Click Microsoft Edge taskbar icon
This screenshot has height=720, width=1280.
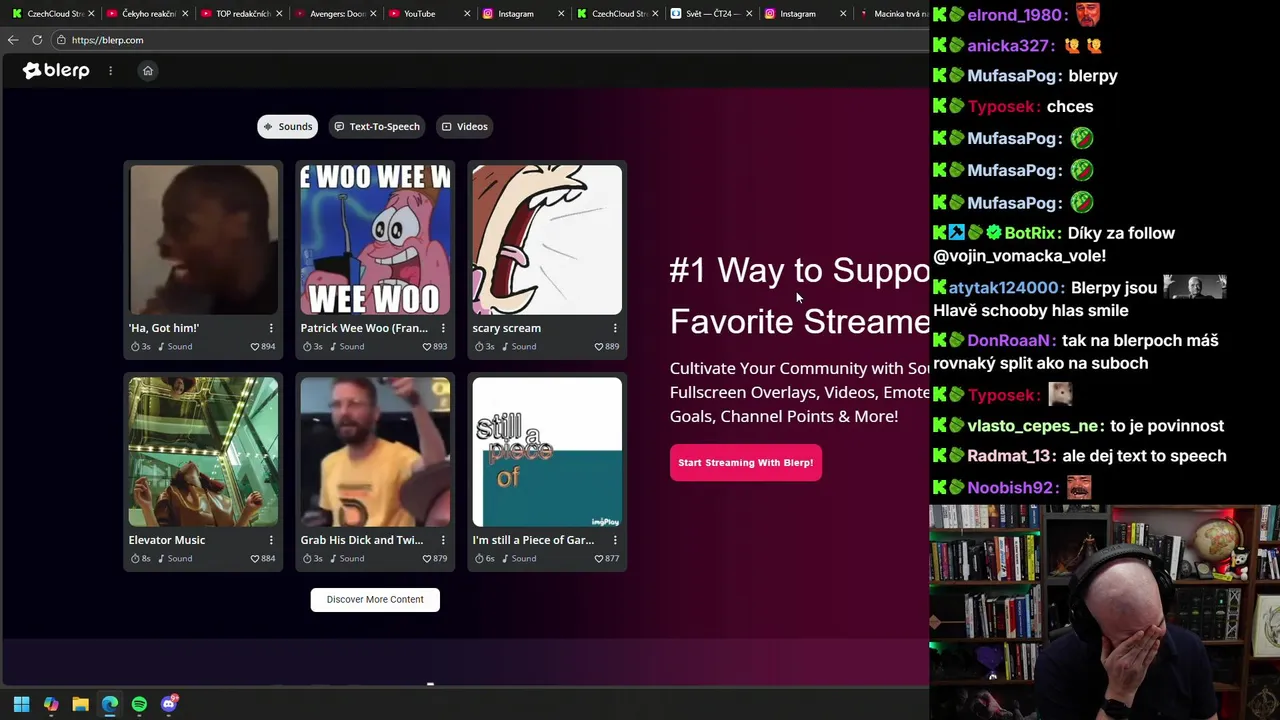110,704
